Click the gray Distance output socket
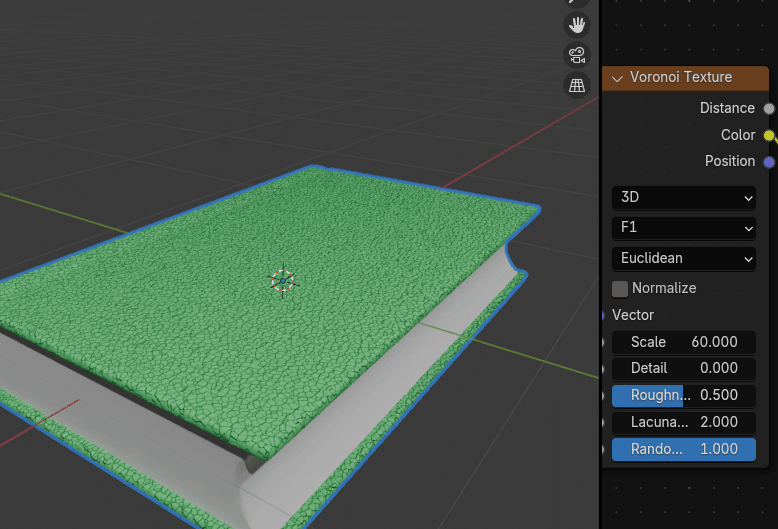The height and width of the screenshot is (529, 778). click(769, 109)
